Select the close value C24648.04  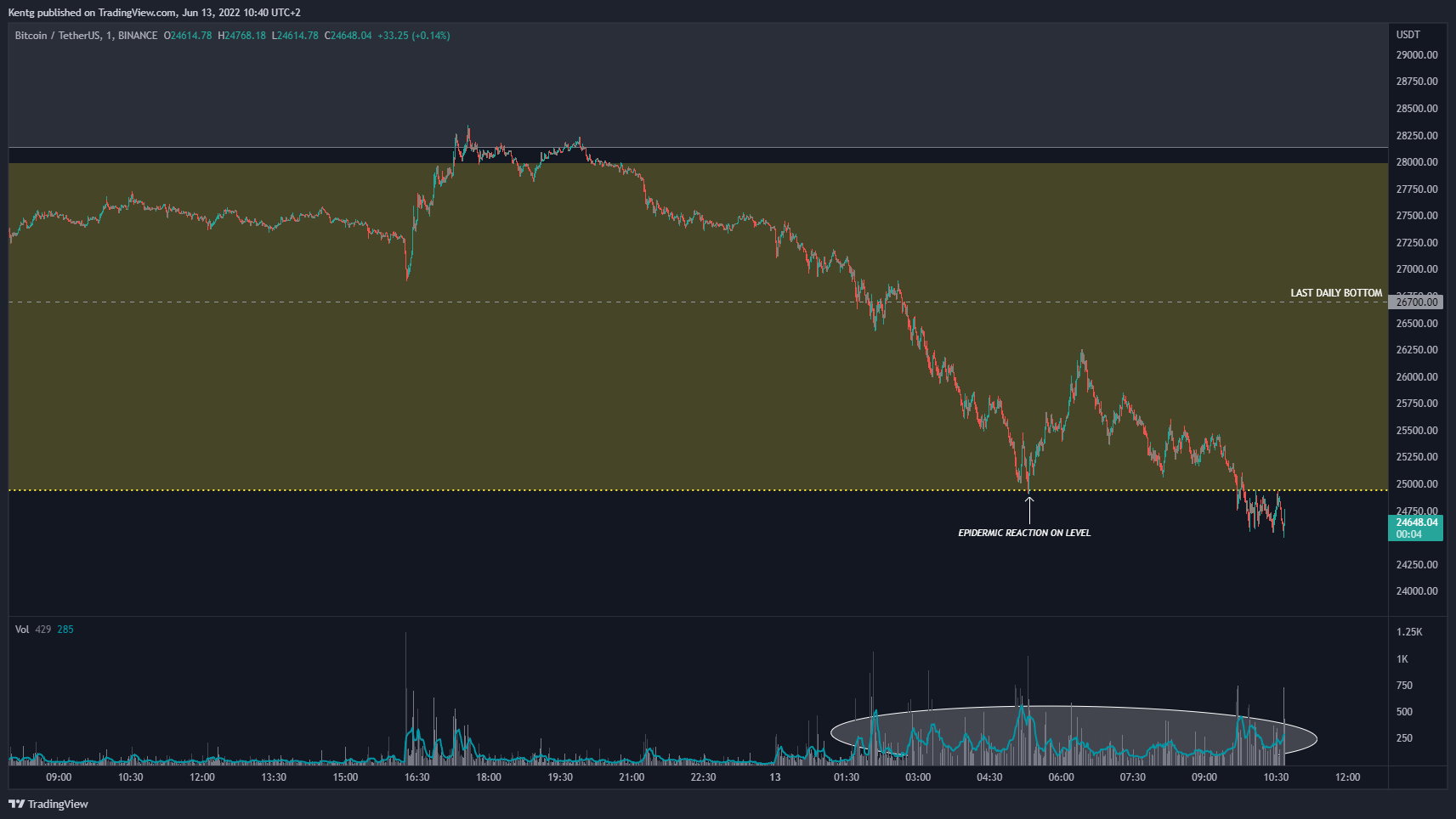(x=348, y=36)
